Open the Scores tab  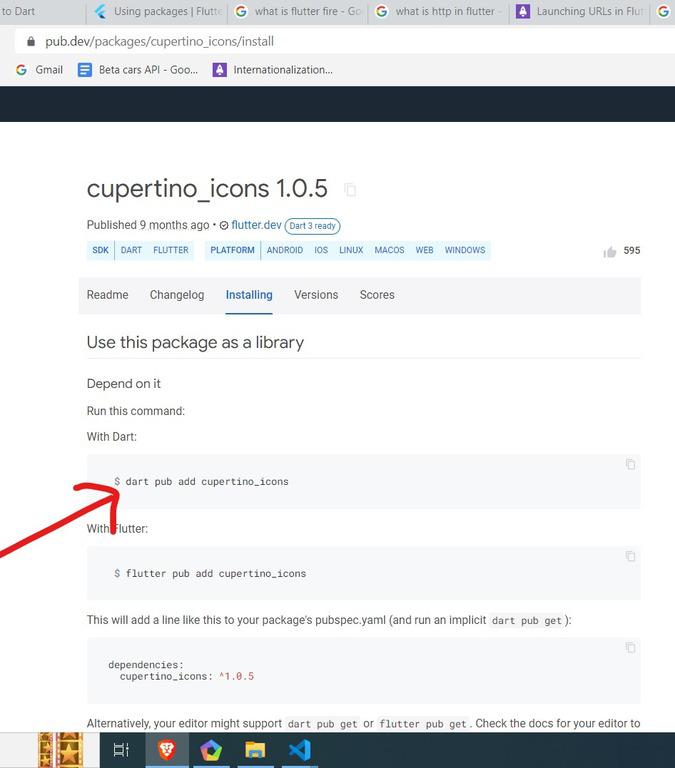[x=377, y=295]
